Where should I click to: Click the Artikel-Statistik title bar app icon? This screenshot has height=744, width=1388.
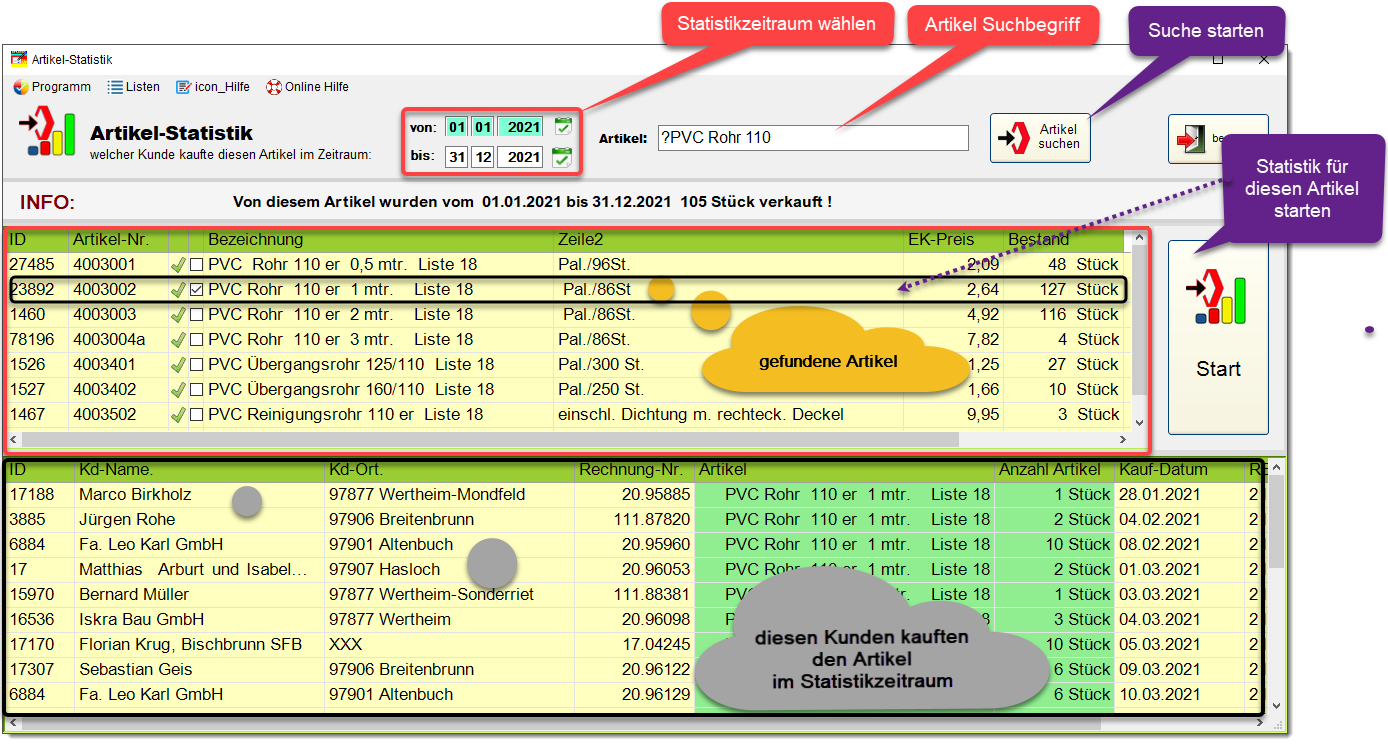point(19,59)
